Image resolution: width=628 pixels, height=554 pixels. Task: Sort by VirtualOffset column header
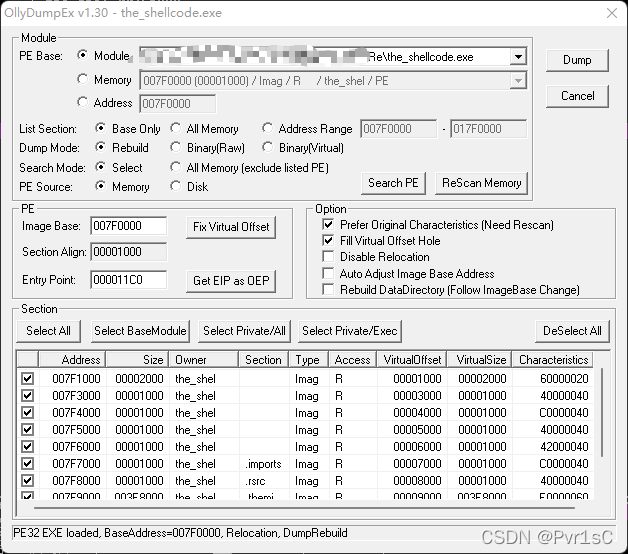tap(412, 360)
